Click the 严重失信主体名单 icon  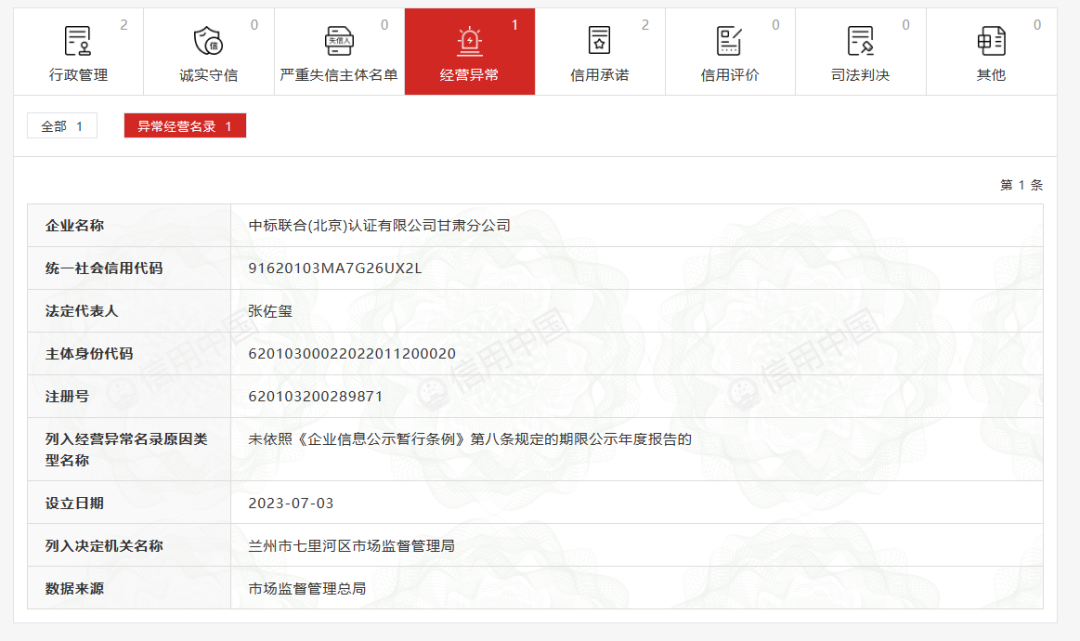(x=339, y=41)
